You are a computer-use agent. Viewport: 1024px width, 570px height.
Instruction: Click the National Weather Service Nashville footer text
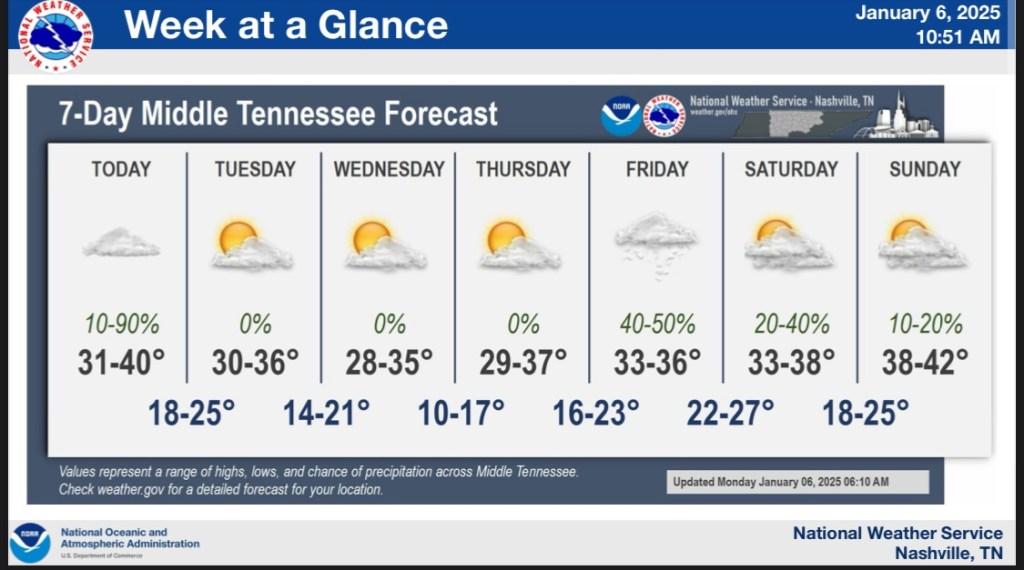[897, 542]
